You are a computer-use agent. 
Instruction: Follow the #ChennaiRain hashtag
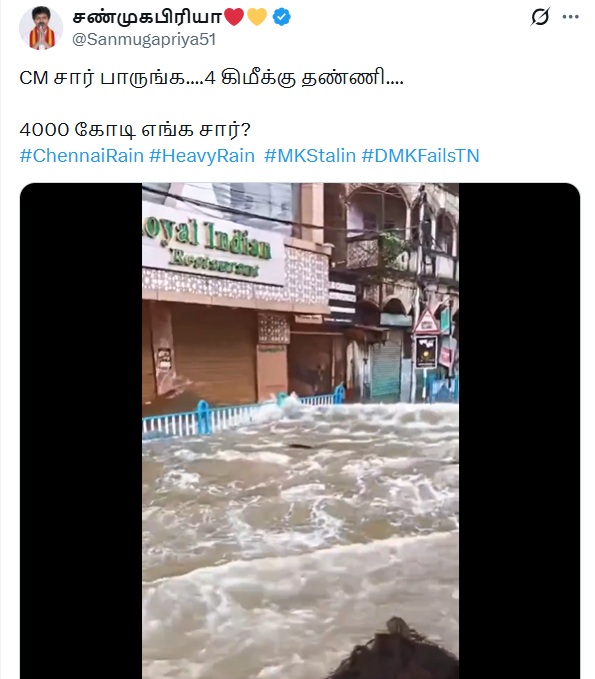[81, 156]
